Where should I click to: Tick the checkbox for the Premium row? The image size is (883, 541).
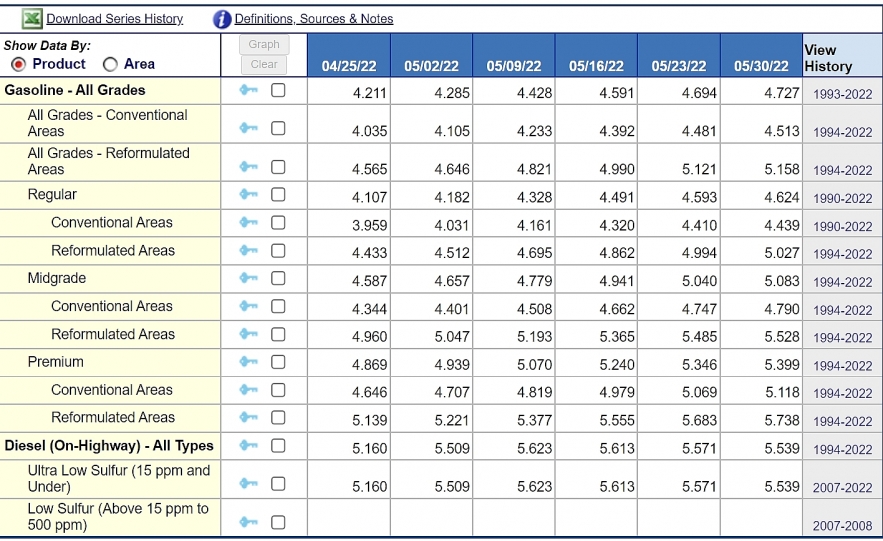click(278, 362)
